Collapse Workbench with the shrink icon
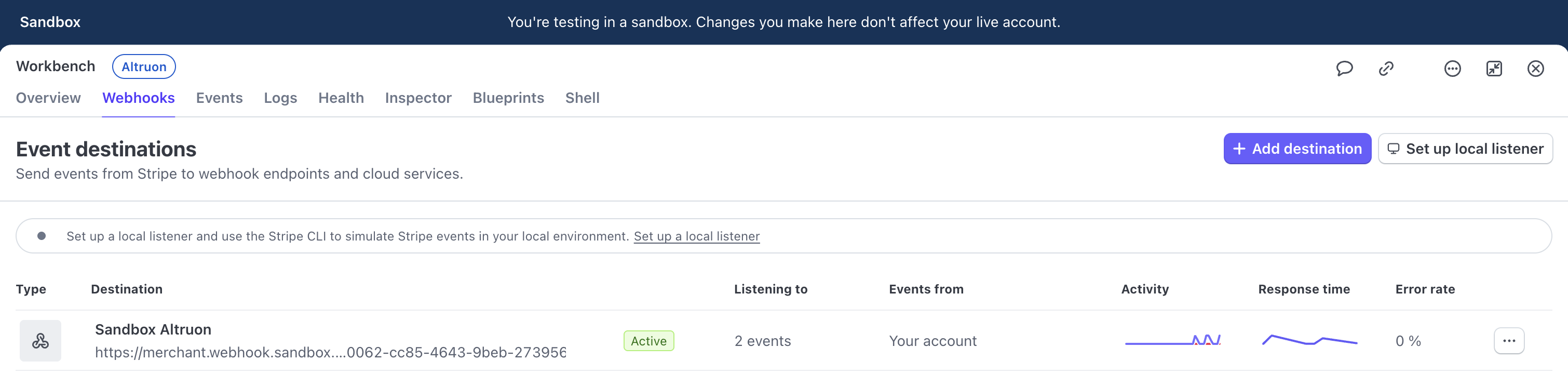The height and width of the screenshot is (374, 1568). pyautogui.click(x=1494, y=68)
